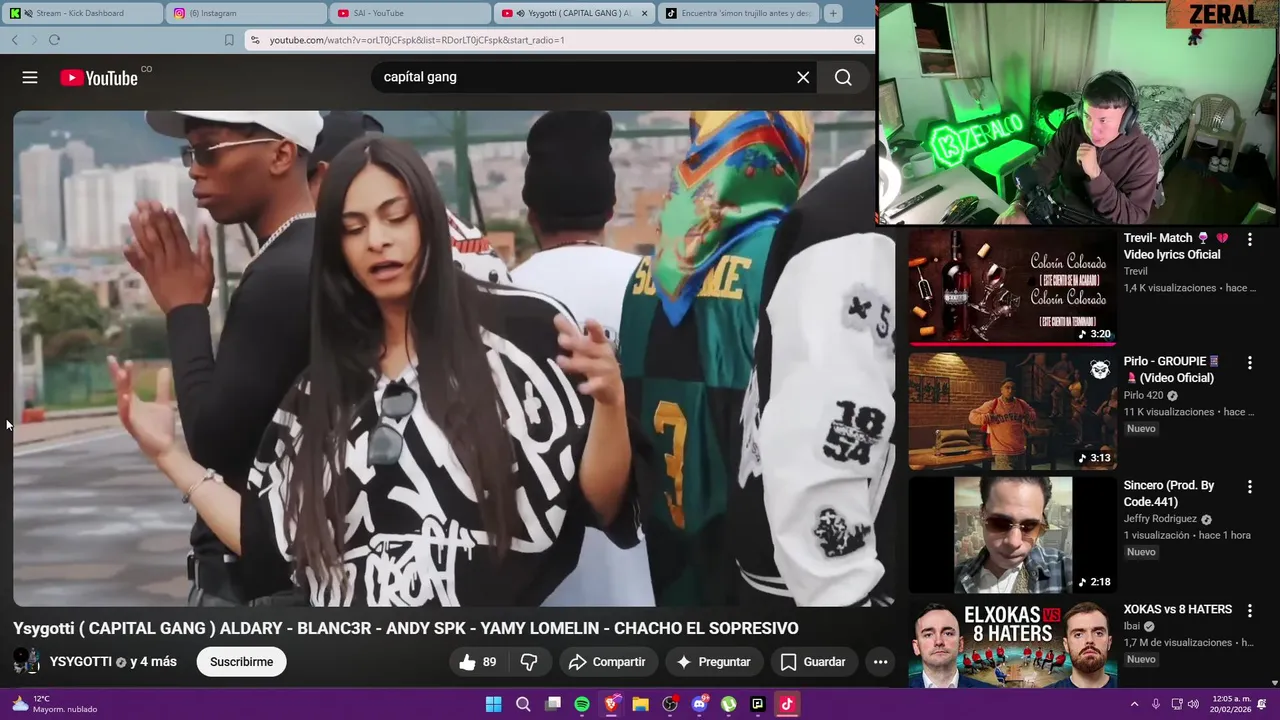Screen dimensions: 1280x720
Task: Switch to Stream - Kick Dashboard tab
Action: pos(82,13)
